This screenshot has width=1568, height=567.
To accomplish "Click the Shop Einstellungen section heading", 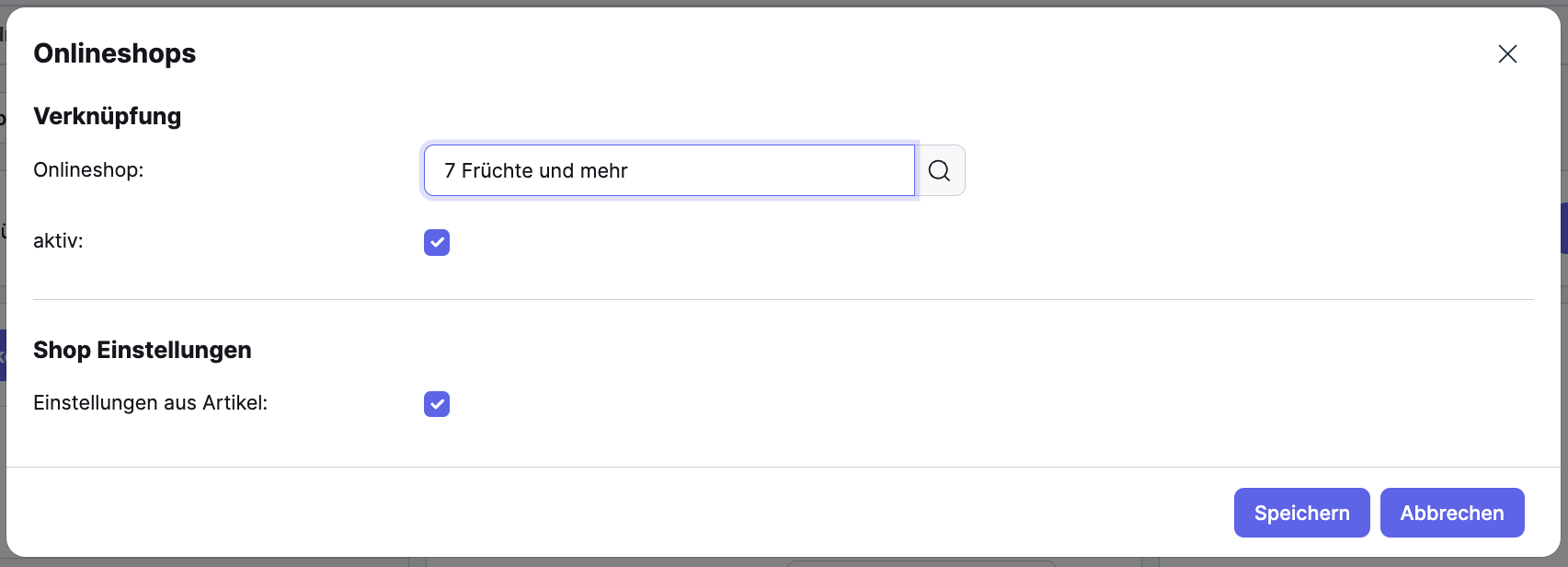I will (x=143, y=350).
